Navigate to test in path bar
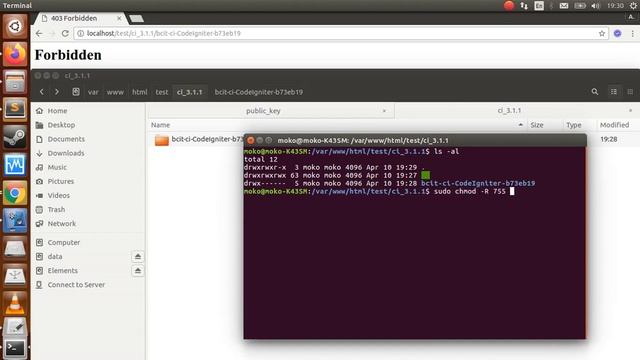This screenshot has height=360, width=640. 162,92
